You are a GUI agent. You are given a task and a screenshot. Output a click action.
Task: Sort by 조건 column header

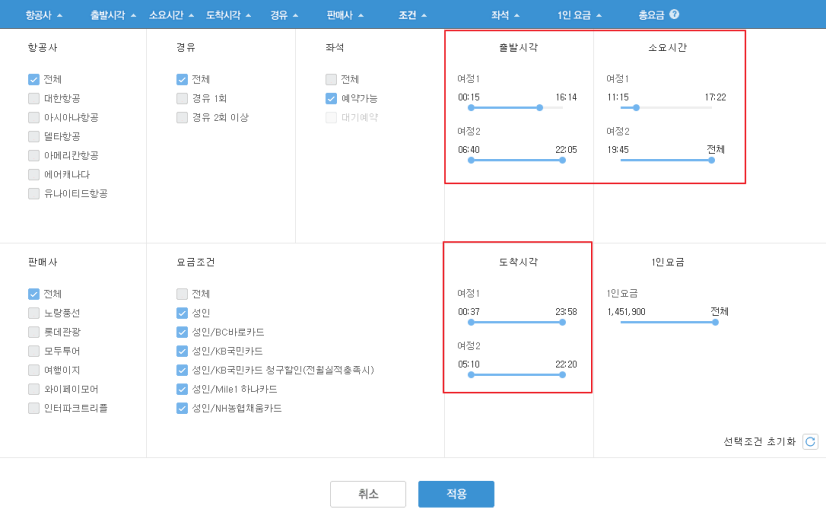click(412, 15)
